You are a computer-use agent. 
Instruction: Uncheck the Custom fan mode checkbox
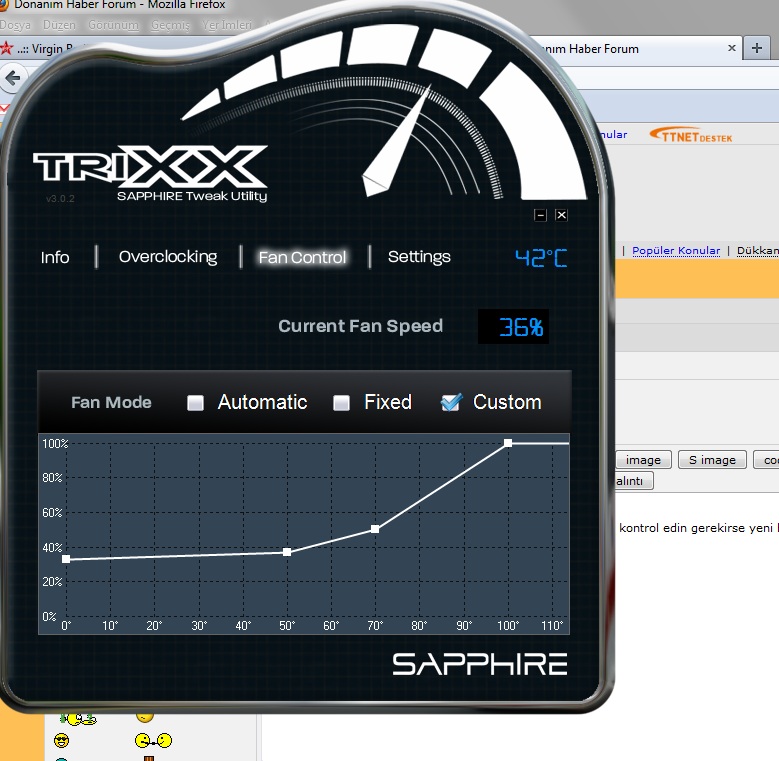(451, 402)
